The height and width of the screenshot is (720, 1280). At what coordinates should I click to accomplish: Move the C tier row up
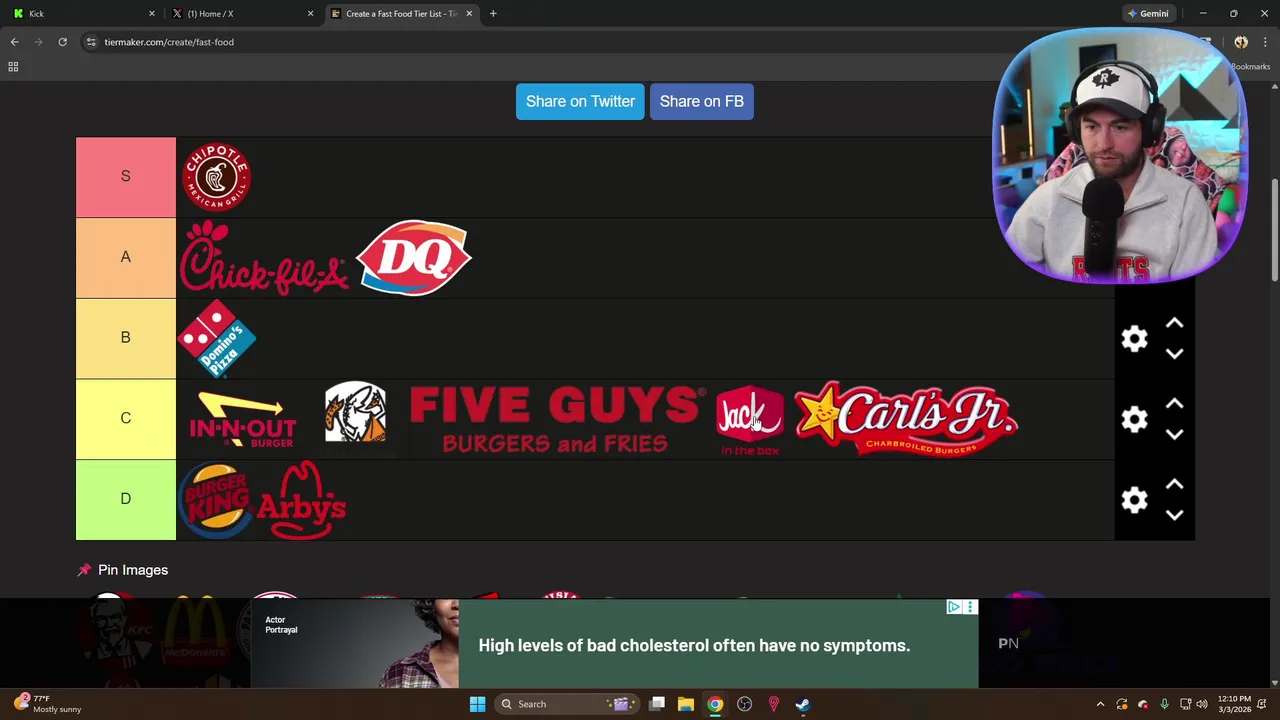tap(1174, 404)
